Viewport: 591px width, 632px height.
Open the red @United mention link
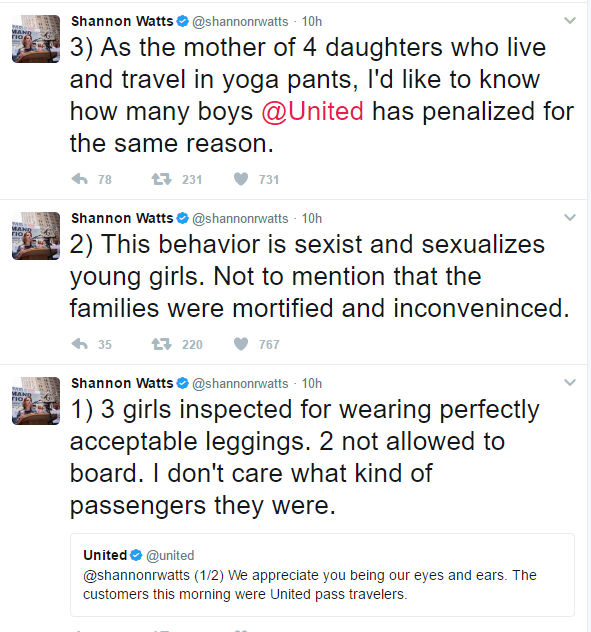[312, 111]
